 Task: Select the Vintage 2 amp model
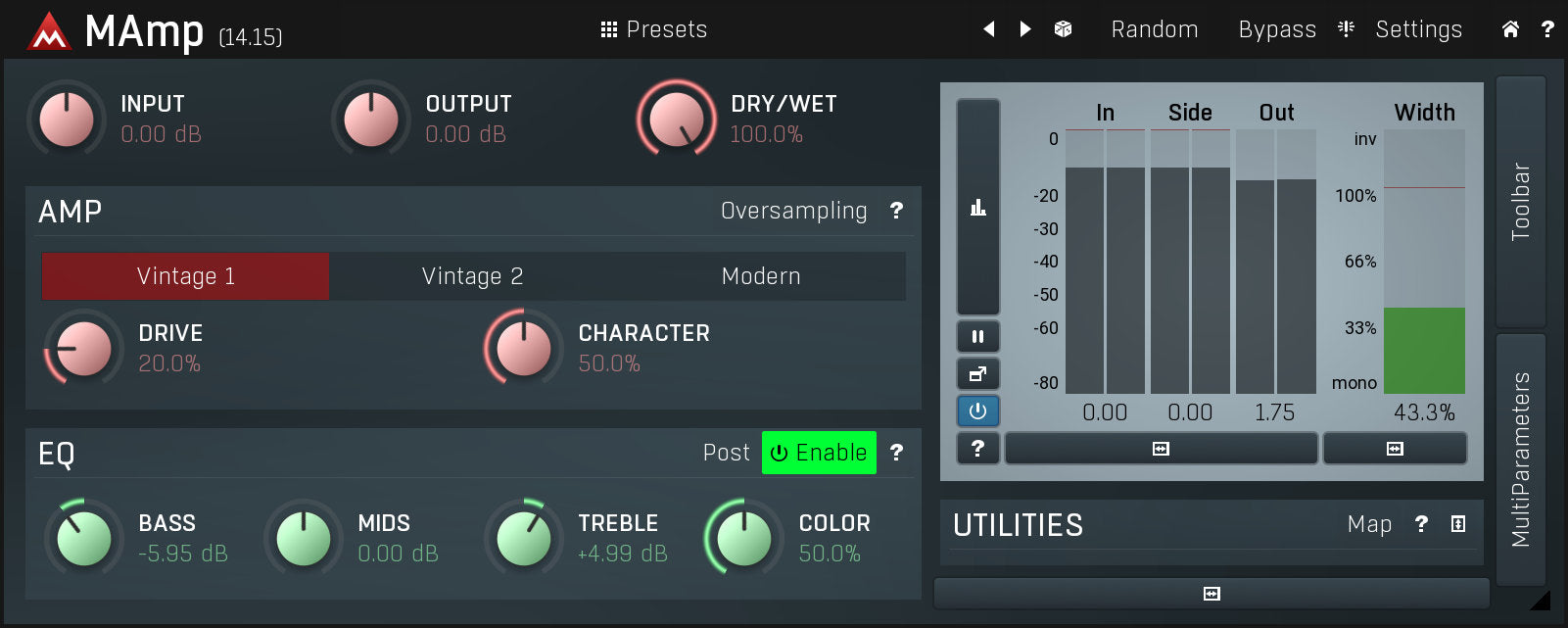click(x=472, y=276)
